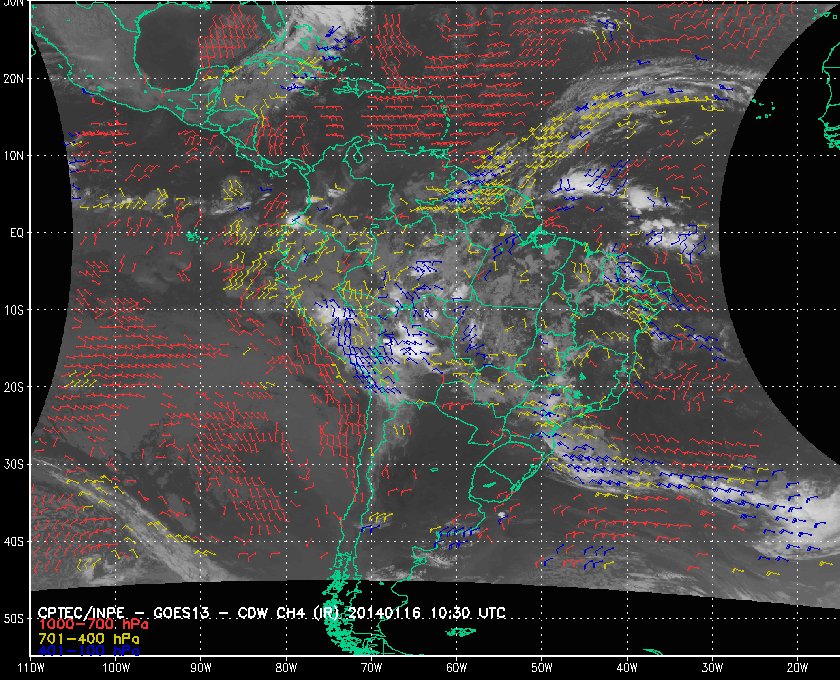
Task: Click the 110W longitude label
Action: coord(31,668)
